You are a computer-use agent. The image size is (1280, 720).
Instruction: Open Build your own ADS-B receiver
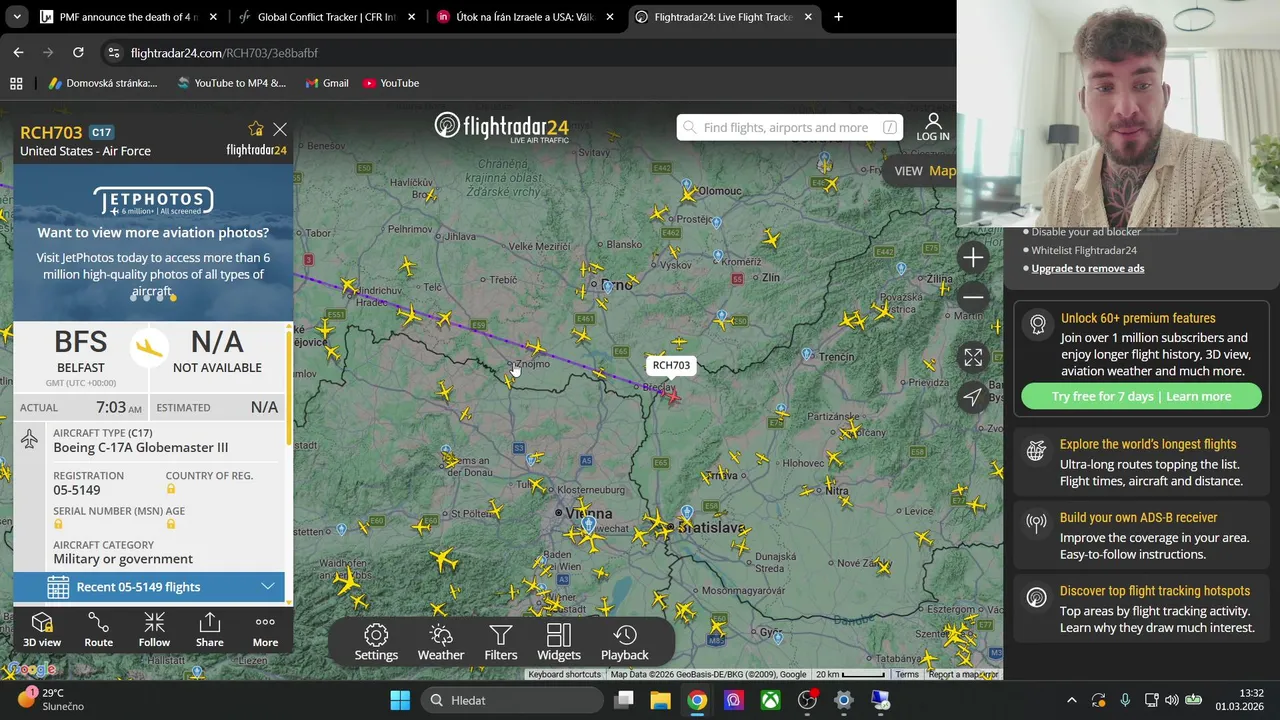[x=1141, y=536]
